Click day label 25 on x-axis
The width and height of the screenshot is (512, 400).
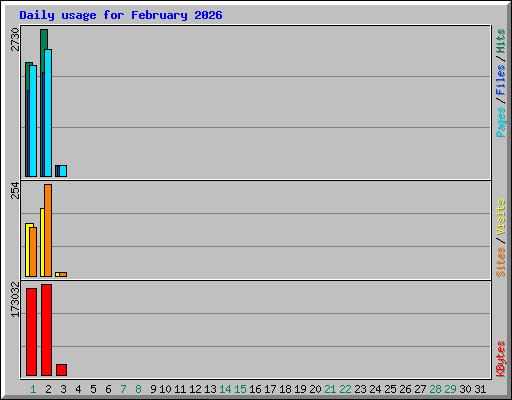(390, 389)
